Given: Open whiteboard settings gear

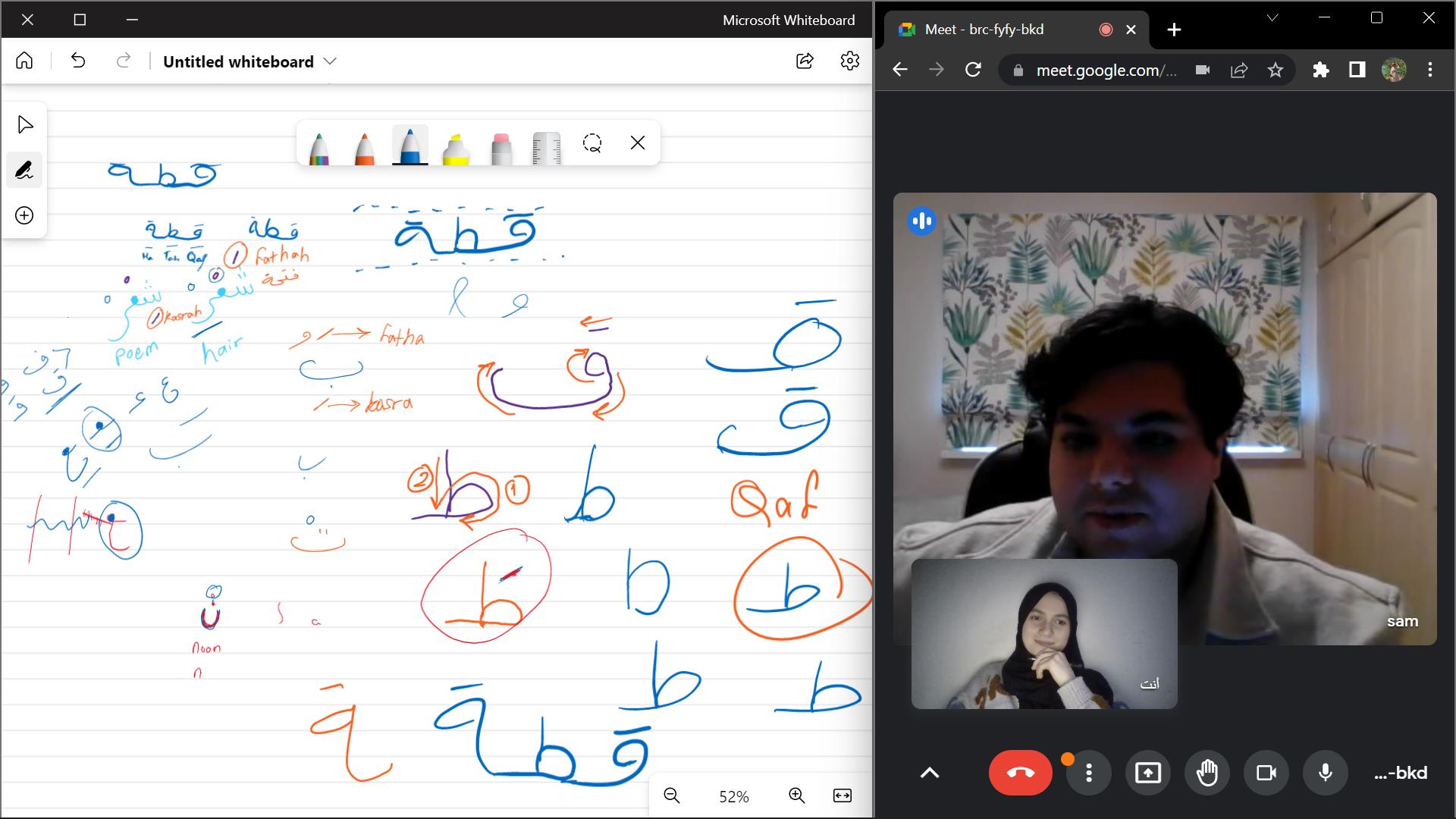Looking at the screenshot, I should (849, 61).
